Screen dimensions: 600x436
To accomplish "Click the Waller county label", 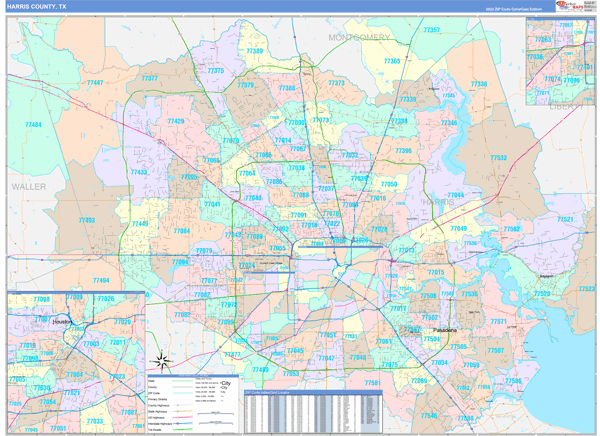I will (x=30, y=187).
